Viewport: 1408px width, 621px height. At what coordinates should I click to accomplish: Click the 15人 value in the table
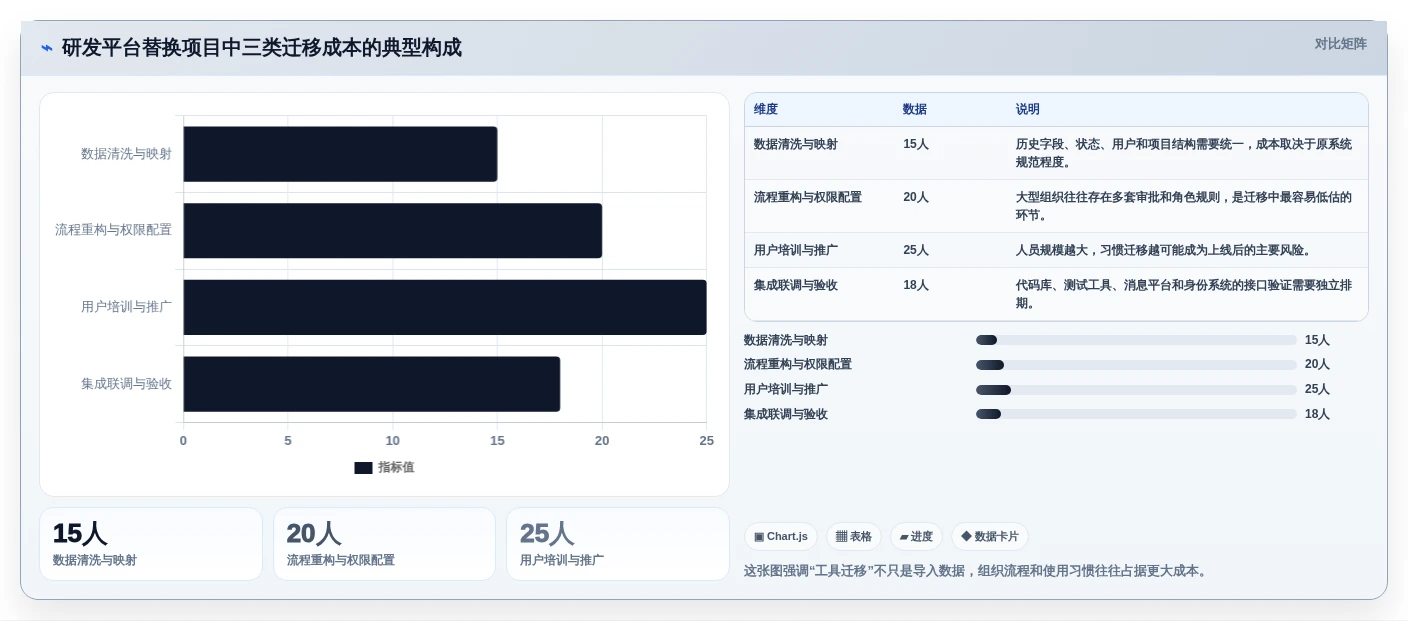916,144
